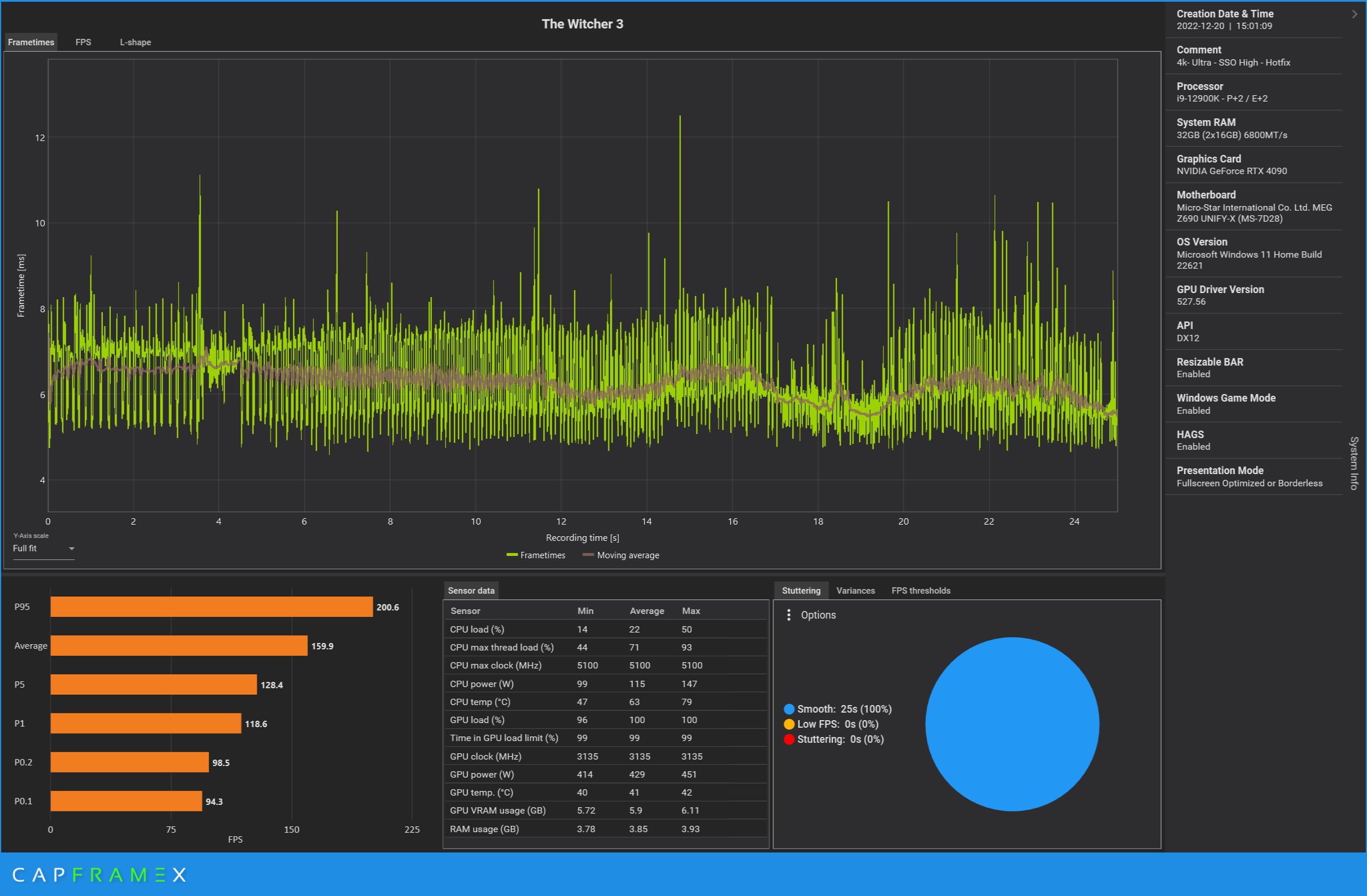This screenshot has width=1367, height=896.
Task: Click the blue Smooth legend dot
Action: coord(789,709)
